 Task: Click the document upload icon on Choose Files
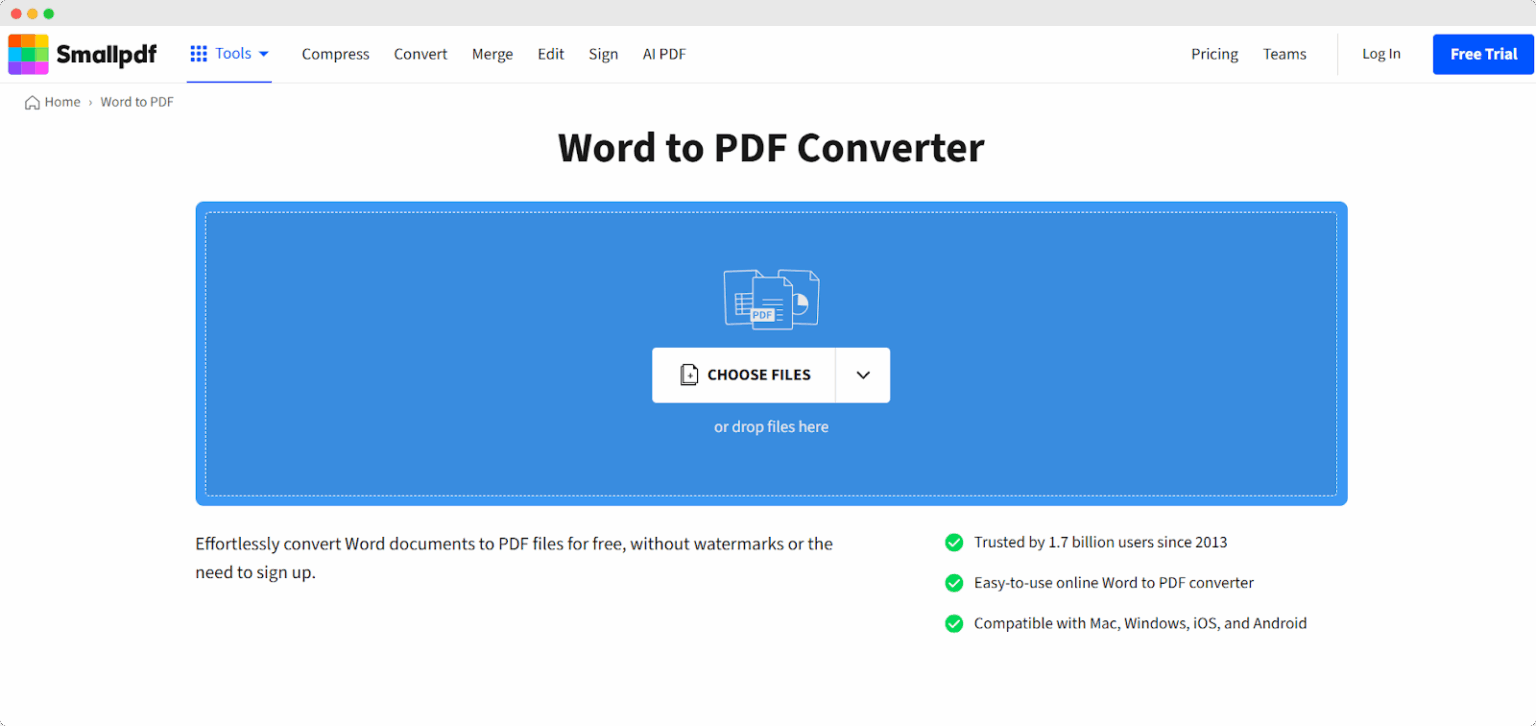(688, 374)
